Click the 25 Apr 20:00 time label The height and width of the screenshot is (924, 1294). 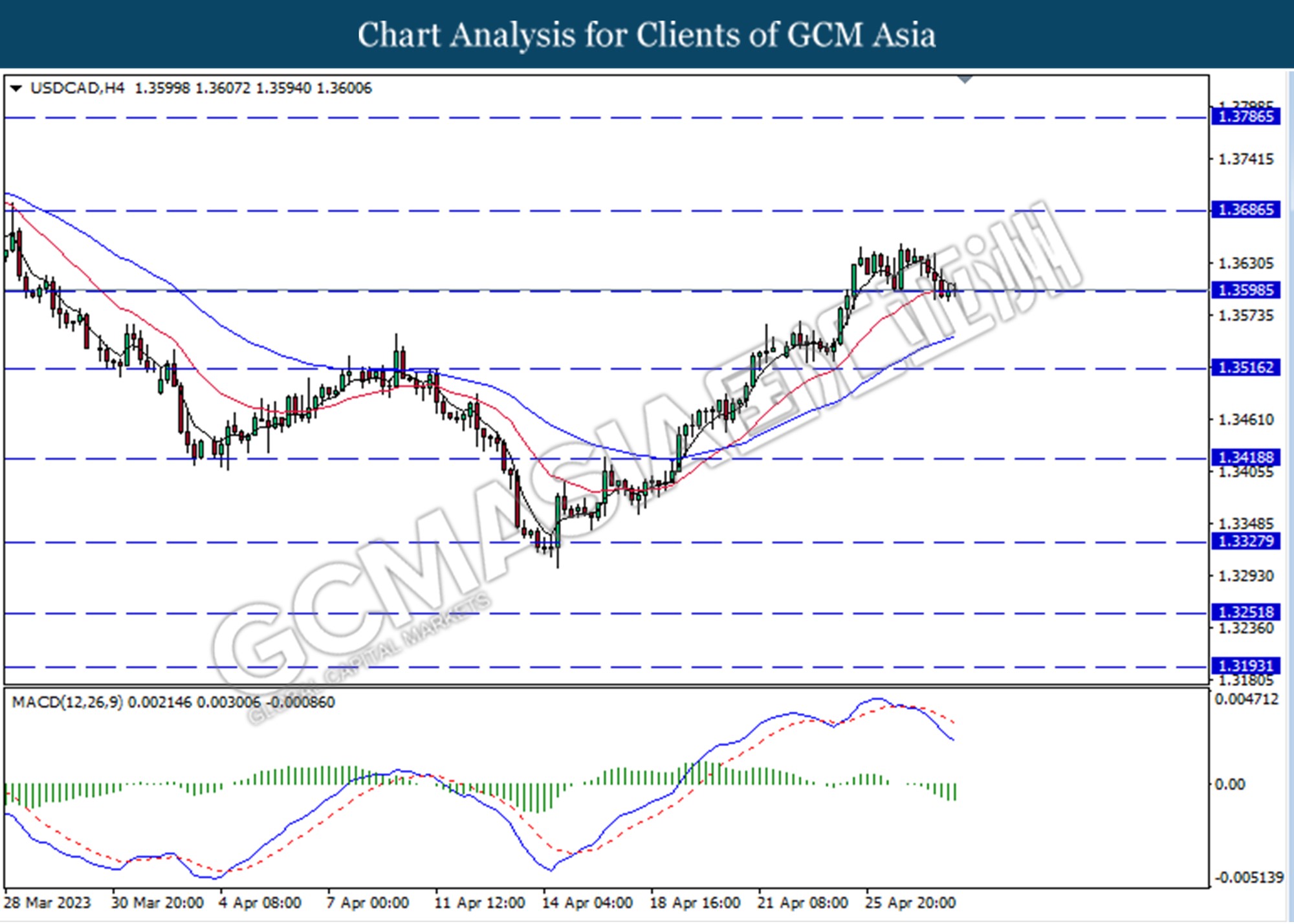click(910, 903)
